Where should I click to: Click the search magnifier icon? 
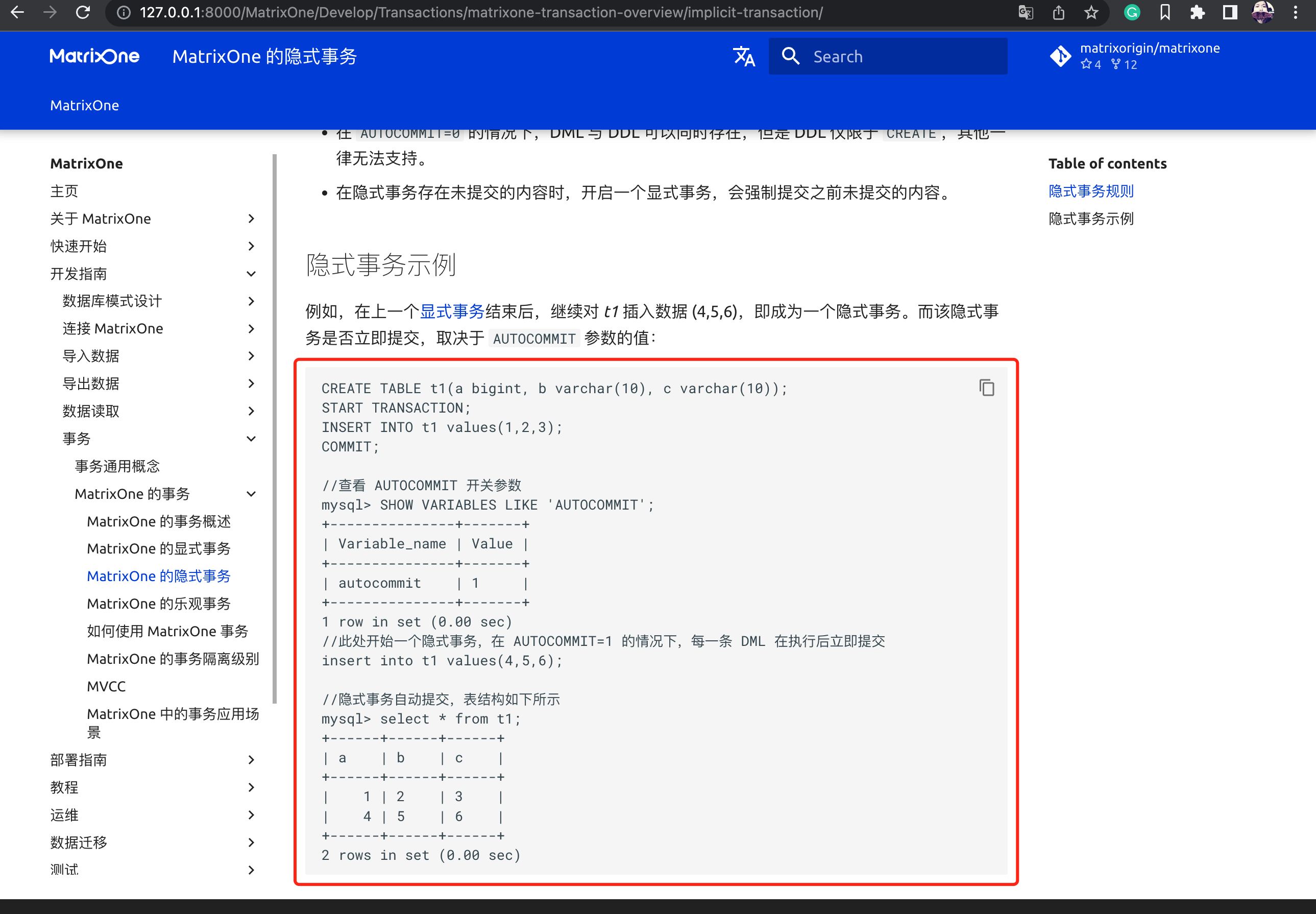click(x=791, y=56)
